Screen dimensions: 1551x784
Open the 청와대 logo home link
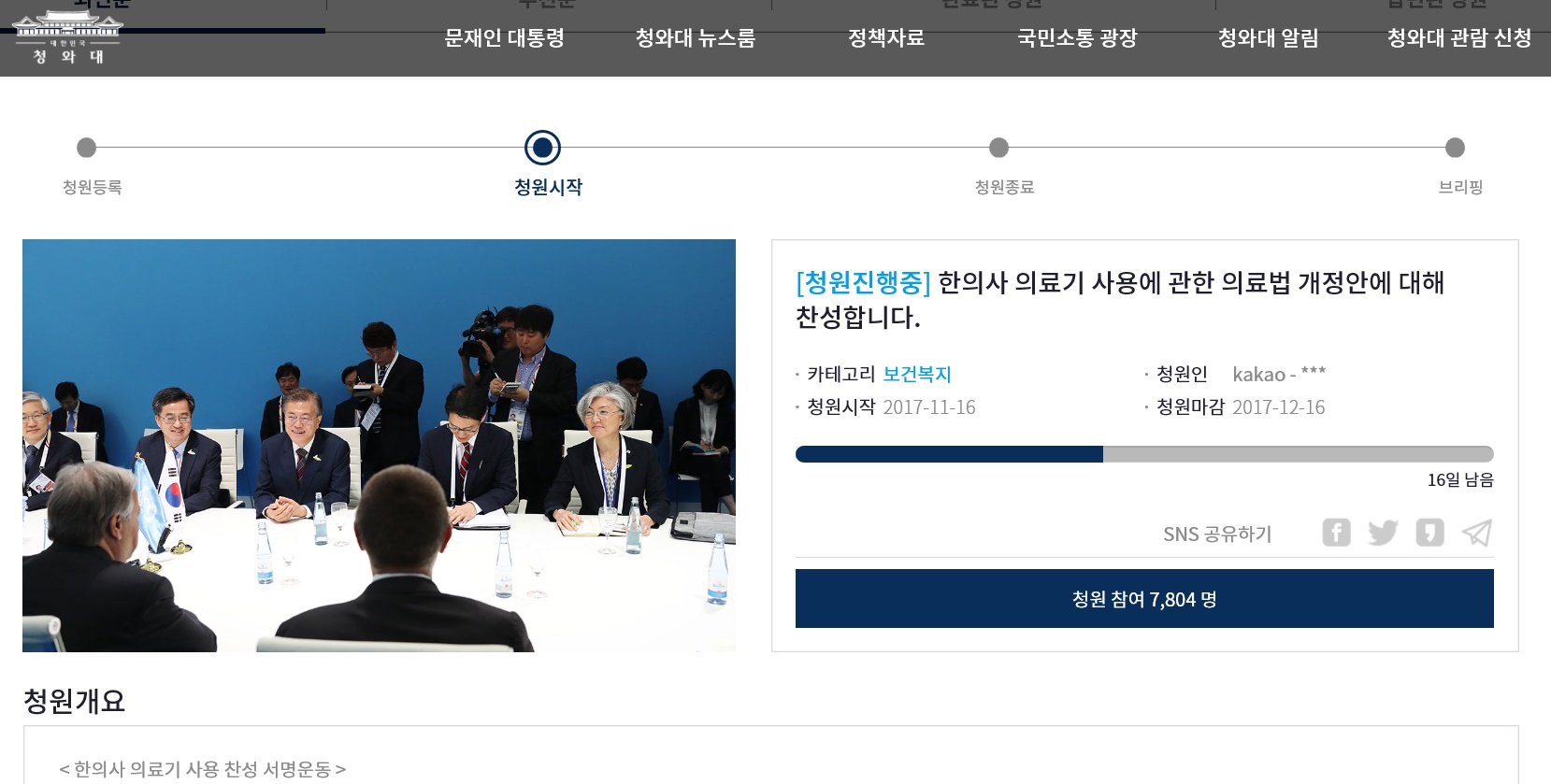tap(66, 37)
